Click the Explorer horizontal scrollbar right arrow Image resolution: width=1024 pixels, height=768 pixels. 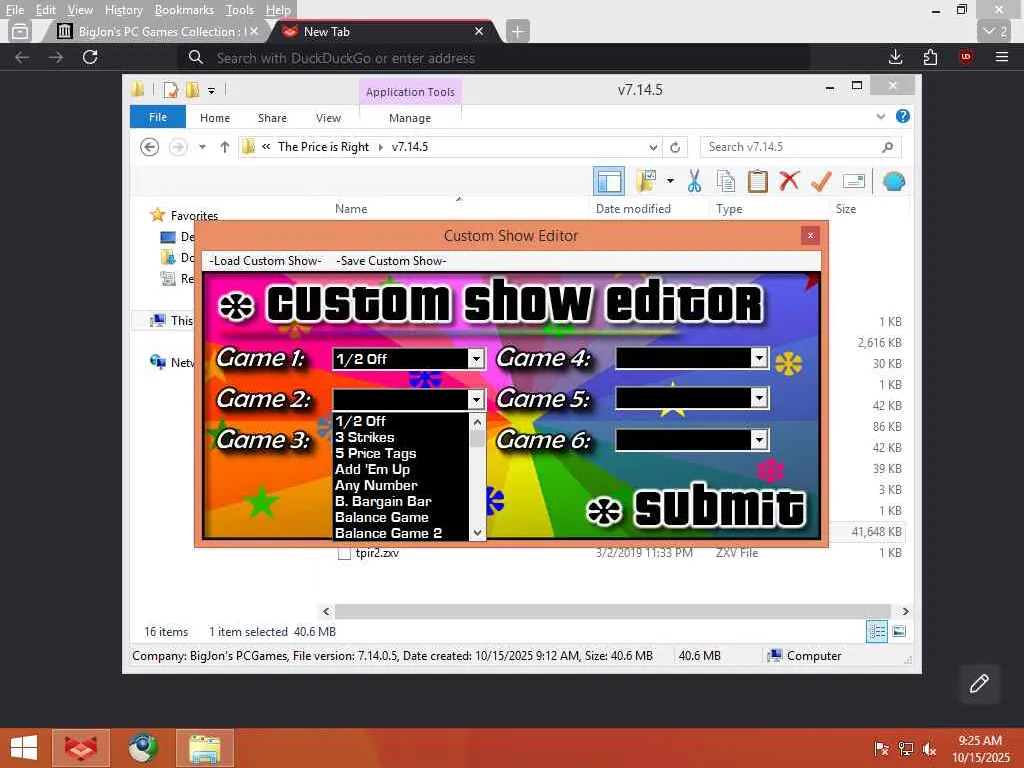pos(906,611)
